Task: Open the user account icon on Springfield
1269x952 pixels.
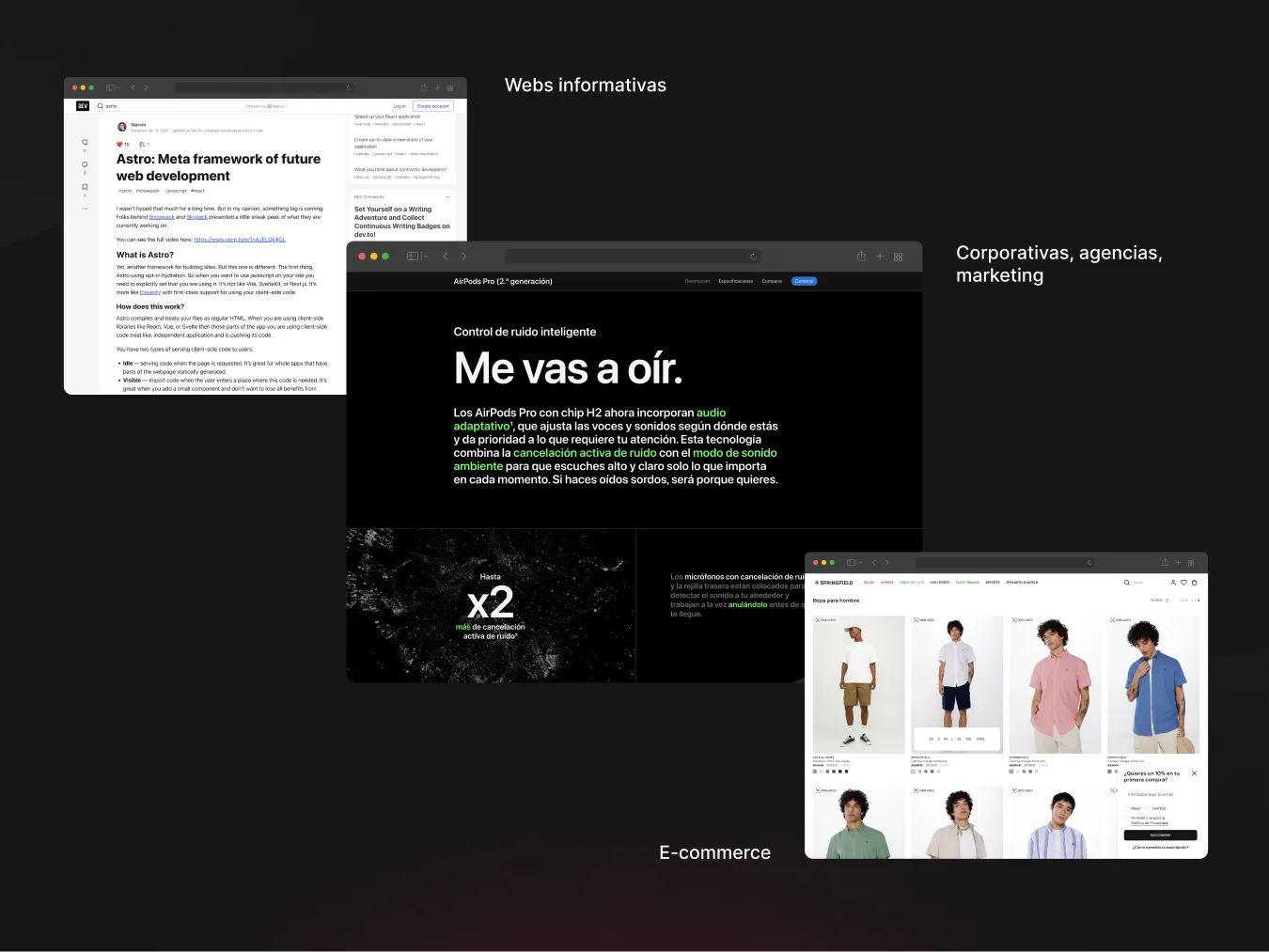Action: click(x=1173, y=583)
